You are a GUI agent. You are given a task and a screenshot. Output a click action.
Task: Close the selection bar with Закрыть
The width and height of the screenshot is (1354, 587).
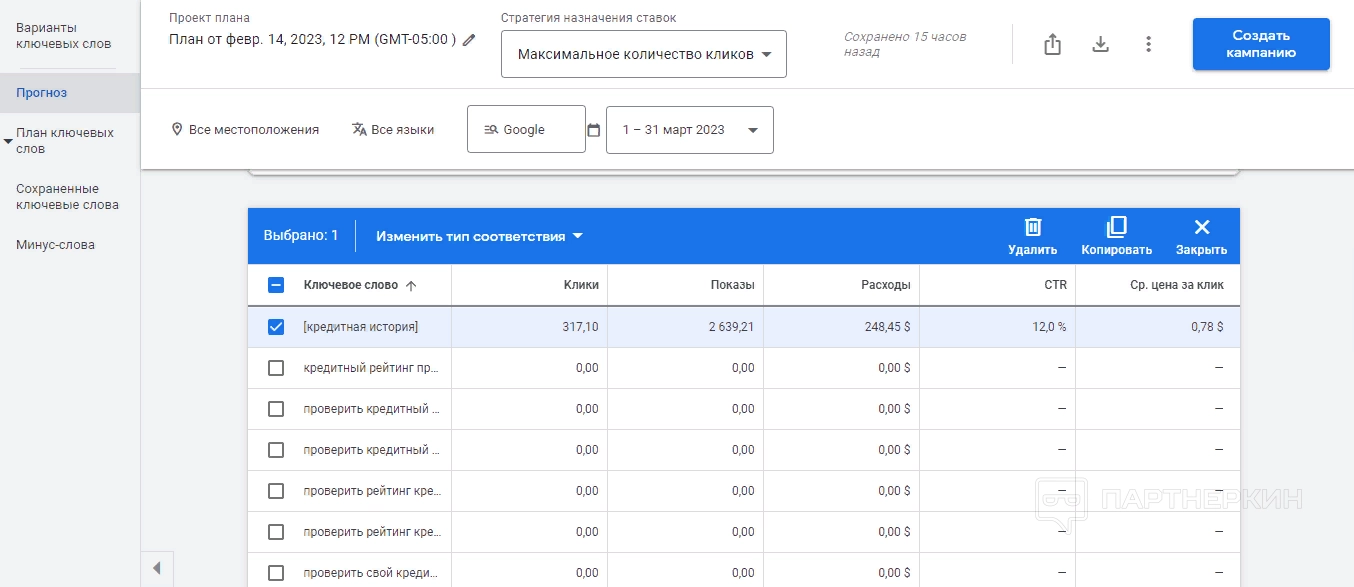(1201, 228)
